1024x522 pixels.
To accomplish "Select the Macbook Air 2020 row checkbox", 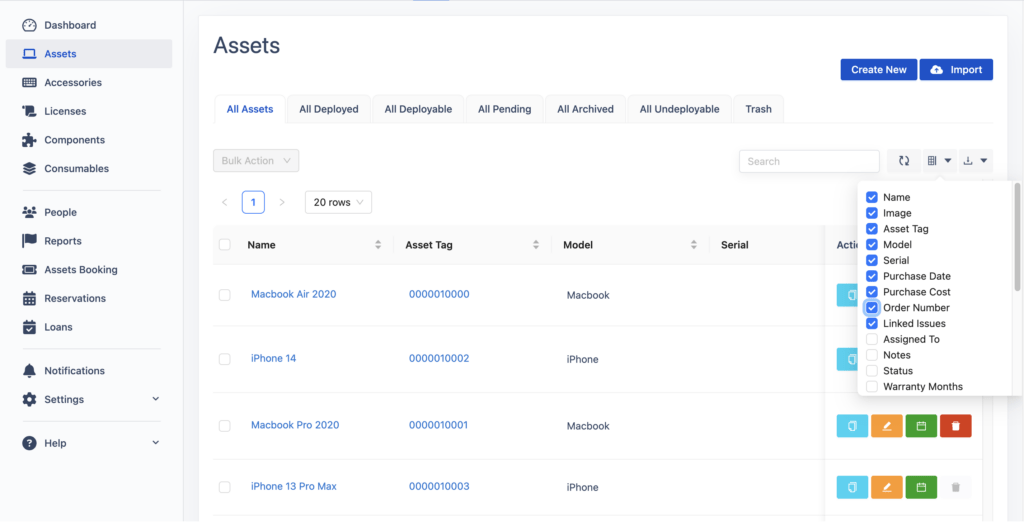I will click(225, 295).
